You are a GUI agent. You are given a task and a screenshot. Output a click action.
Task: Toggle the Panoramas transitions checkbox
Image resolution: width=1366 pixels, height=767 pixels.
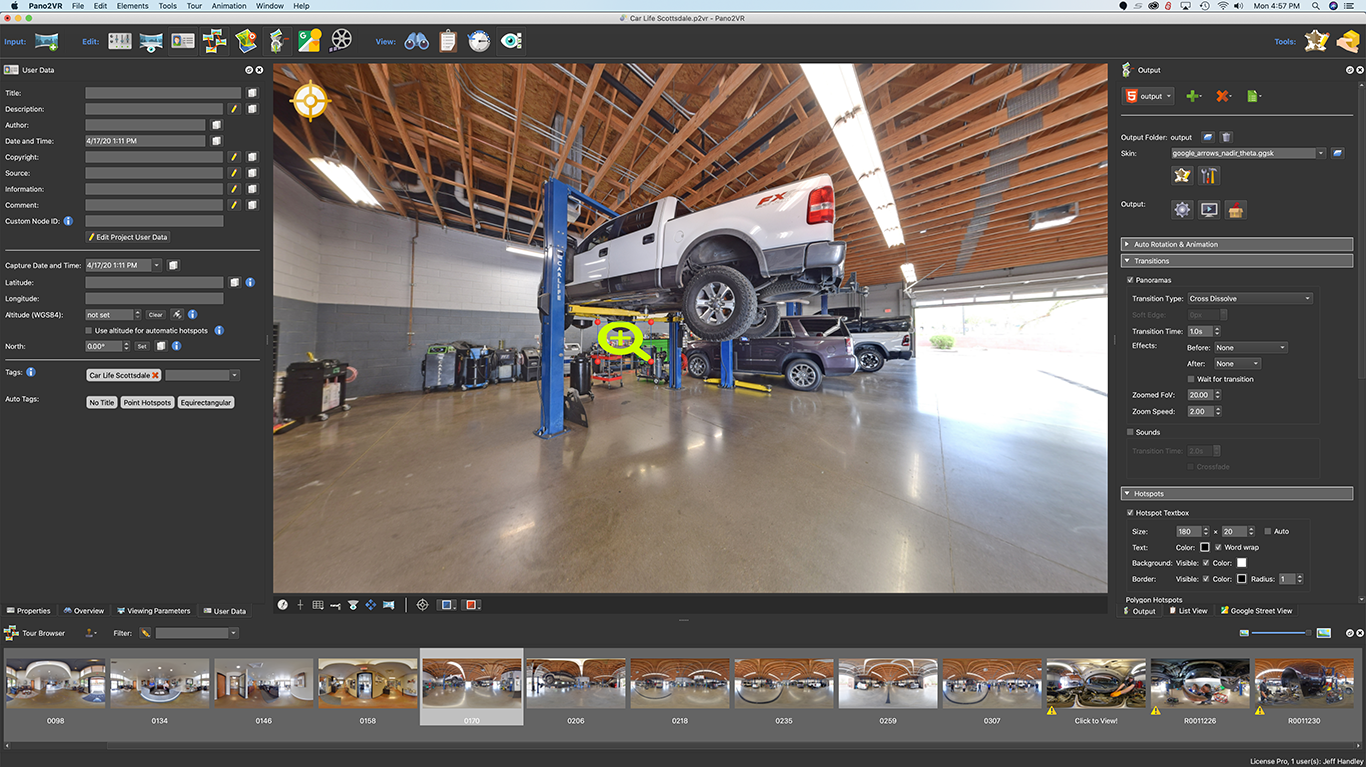click(x=1130, y=280)
